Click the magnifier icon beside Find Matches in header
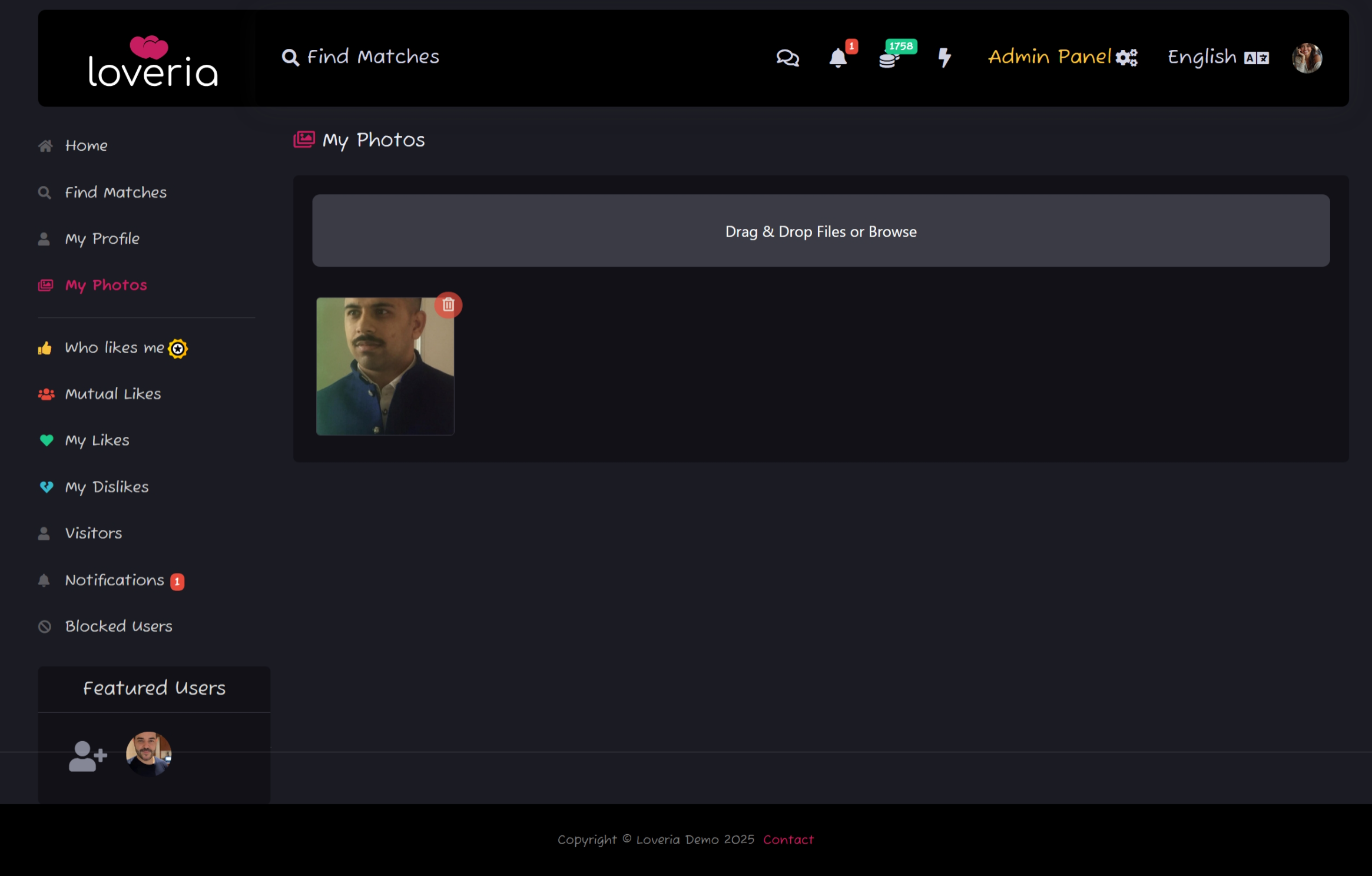The width and height of the screenshot is (1372, 876). [290, 57]
